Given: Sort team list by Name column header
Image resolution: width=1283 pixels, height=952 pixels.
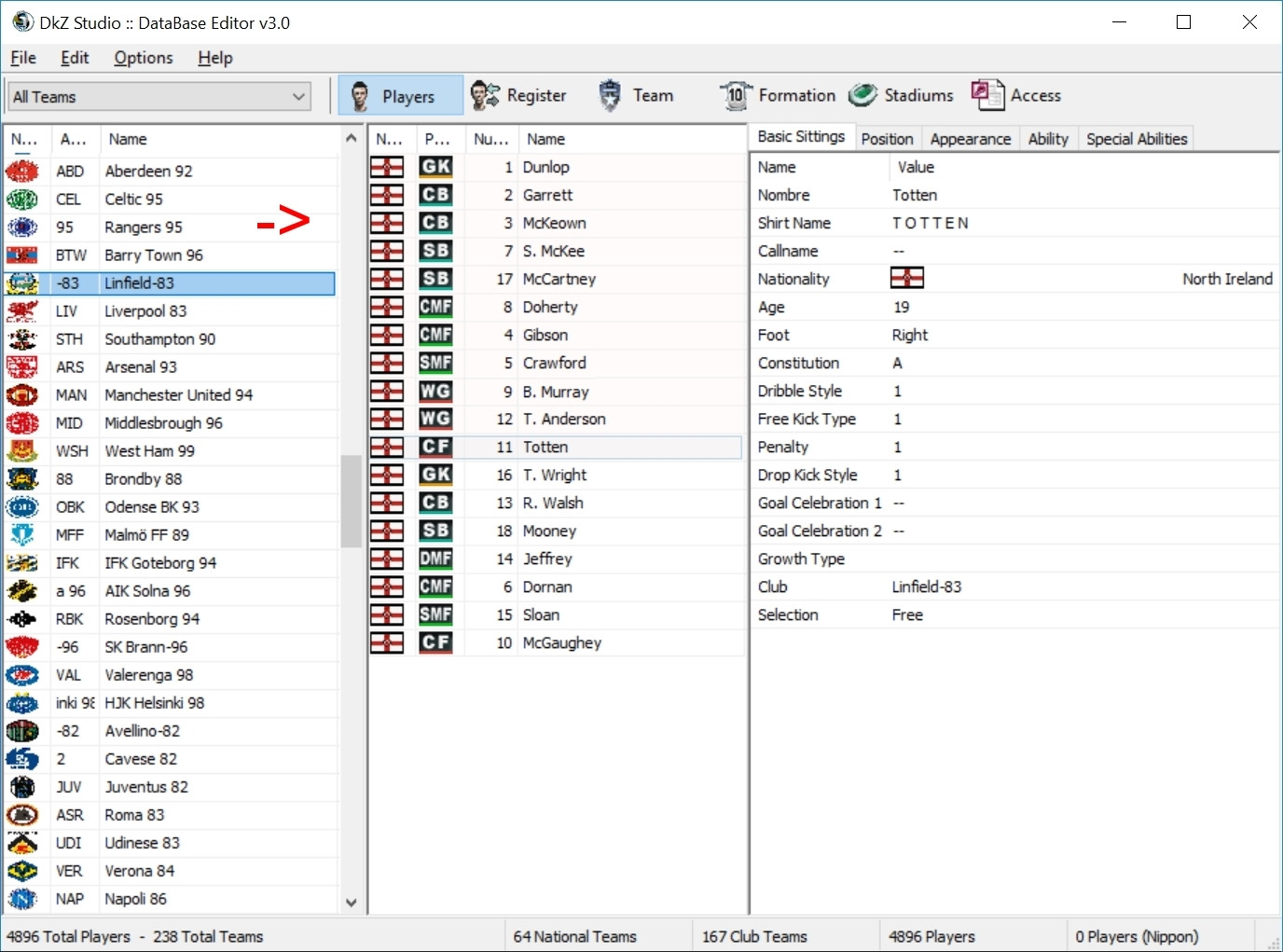Looking at the screenshot, I should pos(218,139).
